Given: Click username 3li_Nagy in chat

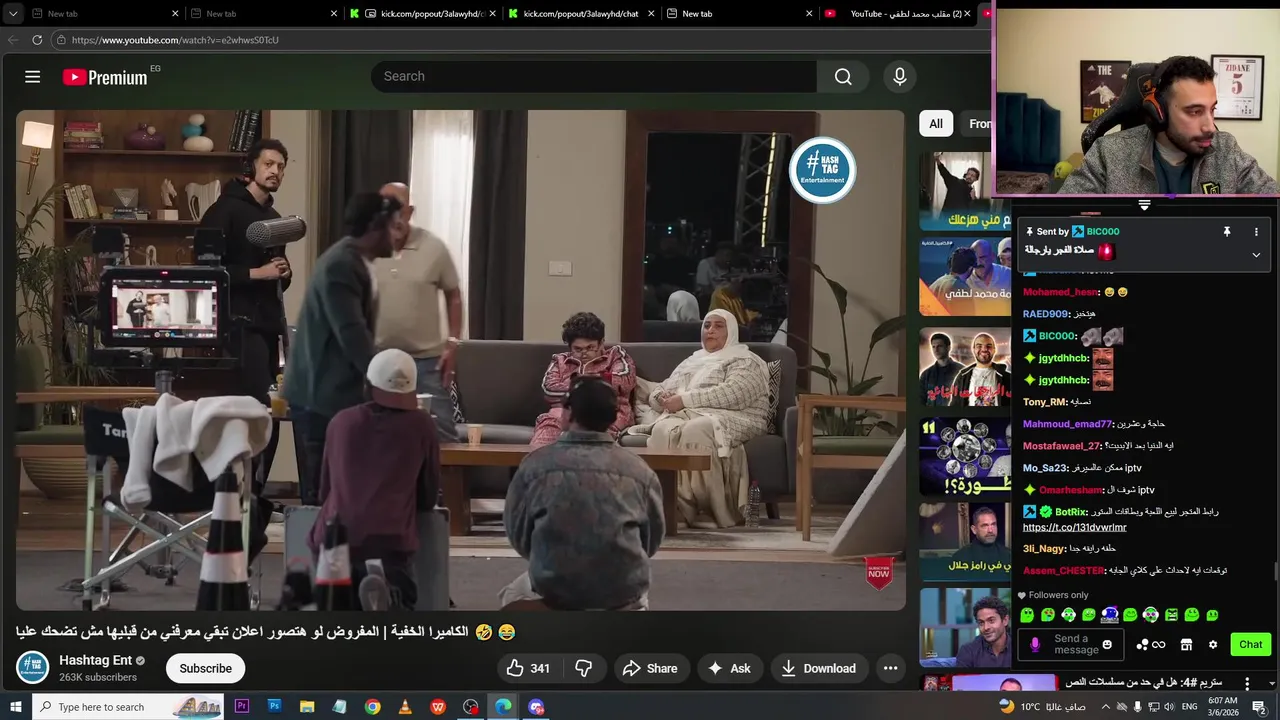Looking at the screenshot, I should pyautogui.click(x=1044, y=548).
